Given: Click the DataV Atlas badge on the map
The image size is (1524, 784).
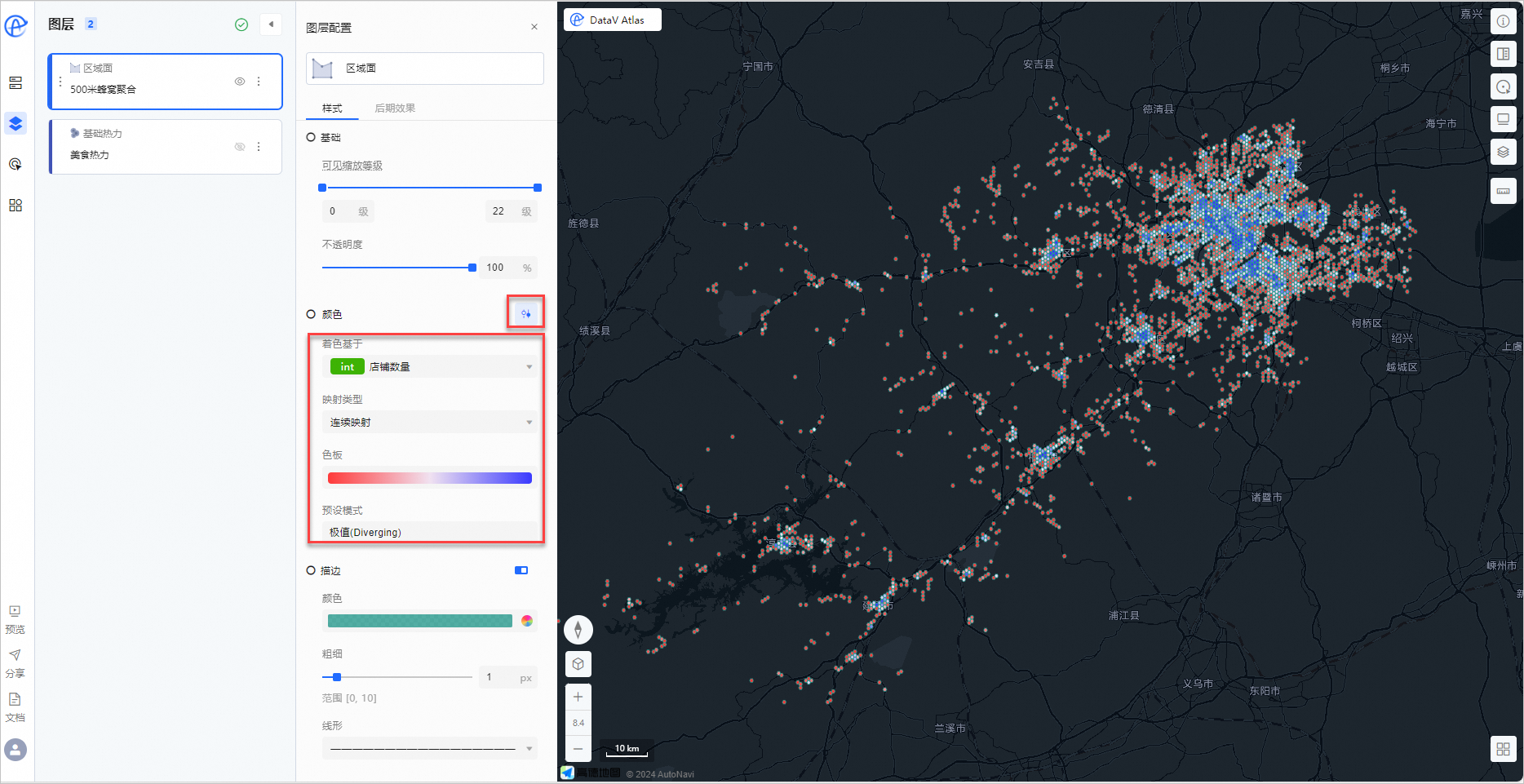Looking at the screenshot, I should click(x=613, y=20).
